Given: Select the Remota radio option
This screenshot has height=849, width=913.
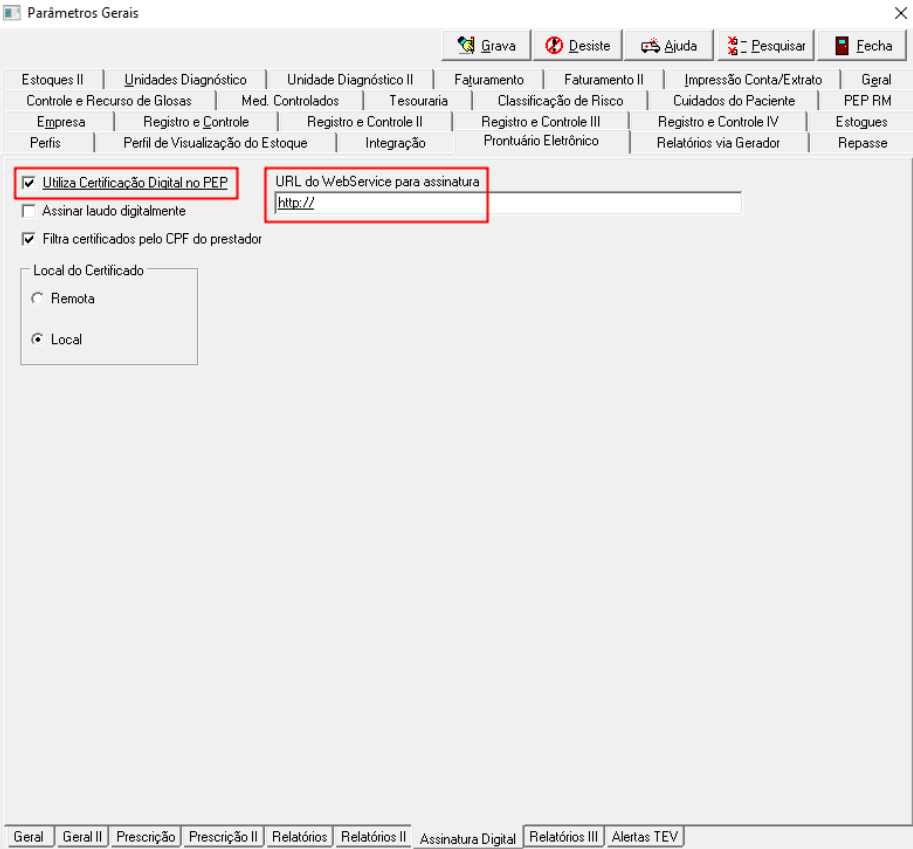Looking at the screenshot, I should pos(37,298).
